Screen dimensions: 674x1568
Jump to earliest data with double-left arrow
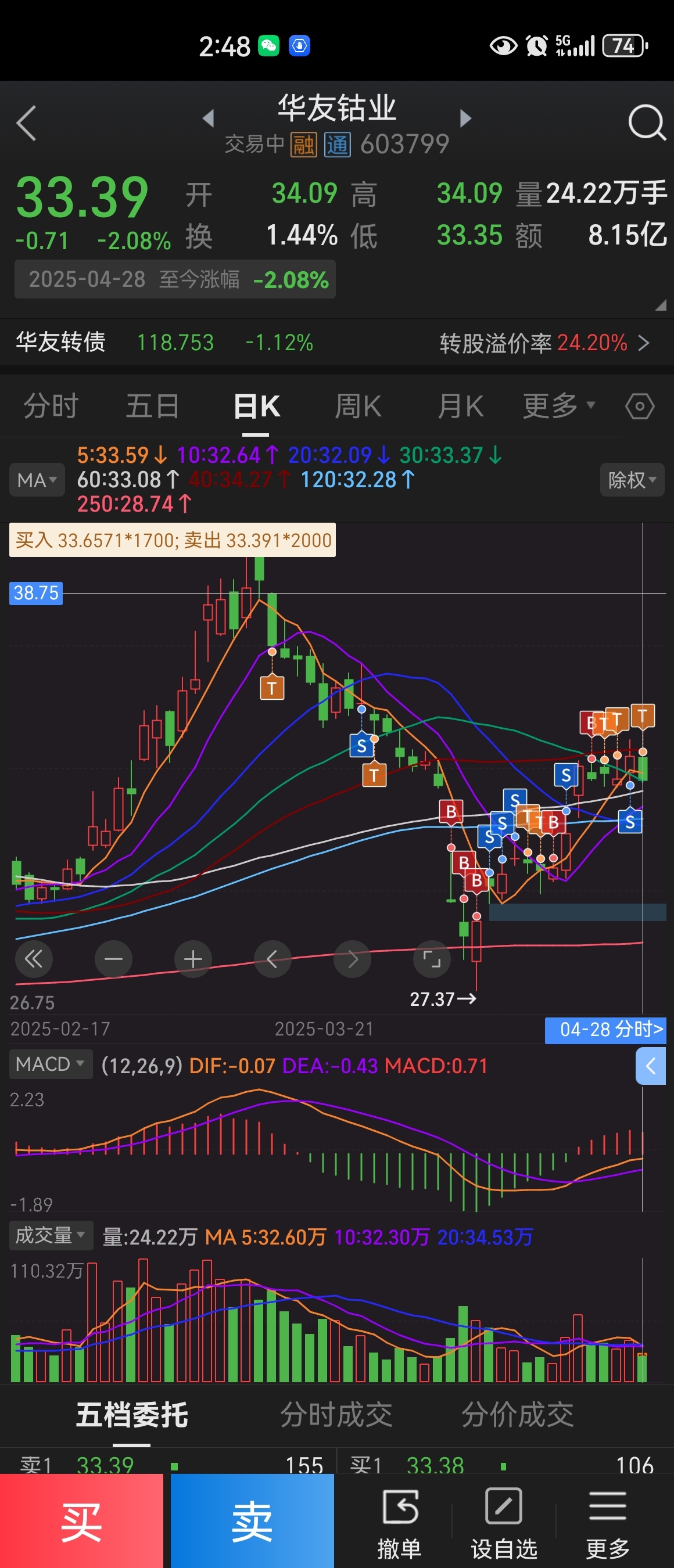point(34,959)
